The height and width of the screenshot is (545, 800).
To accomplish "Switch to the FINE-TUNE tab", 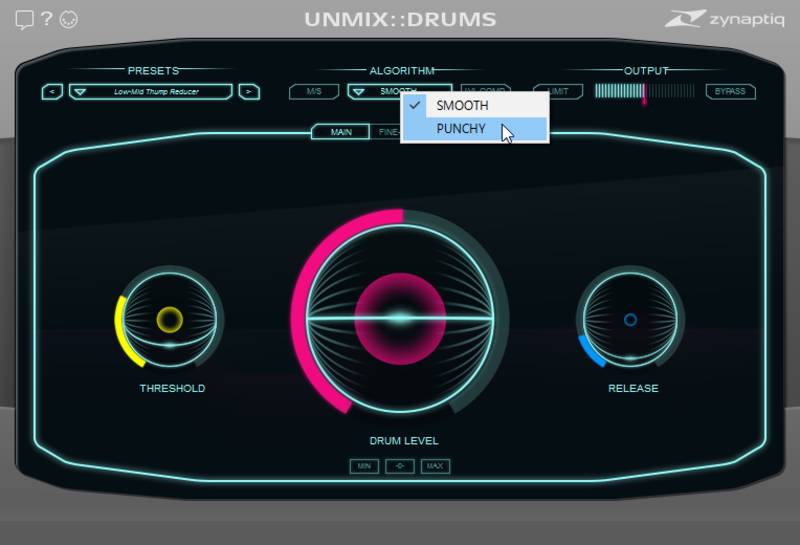I will click(385, 132).
